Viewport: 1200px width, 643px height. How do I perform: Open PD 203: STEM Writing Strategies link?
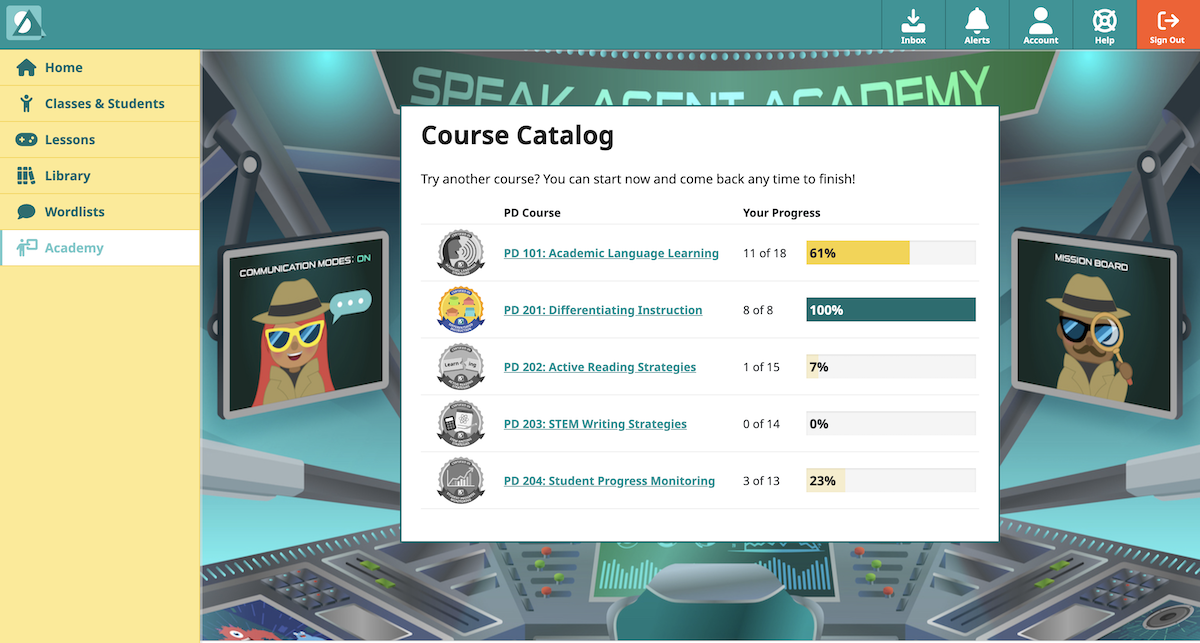pos(595,424)
